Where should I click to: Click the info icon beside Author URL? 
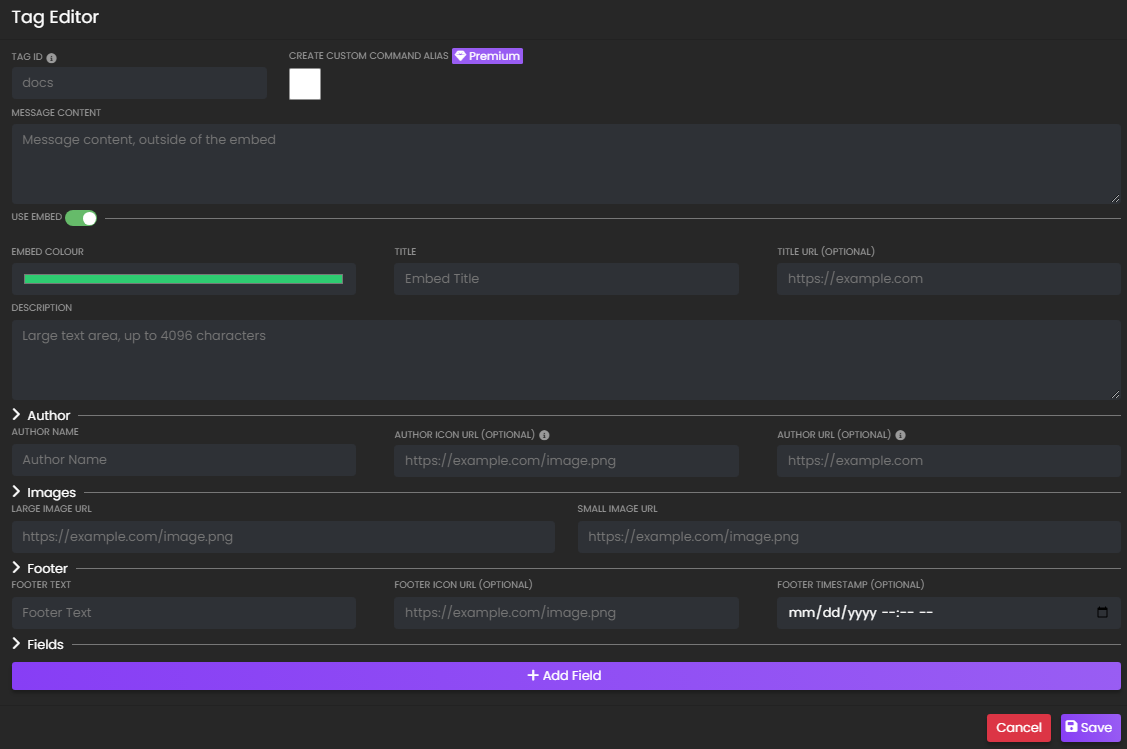pos(901,434)
